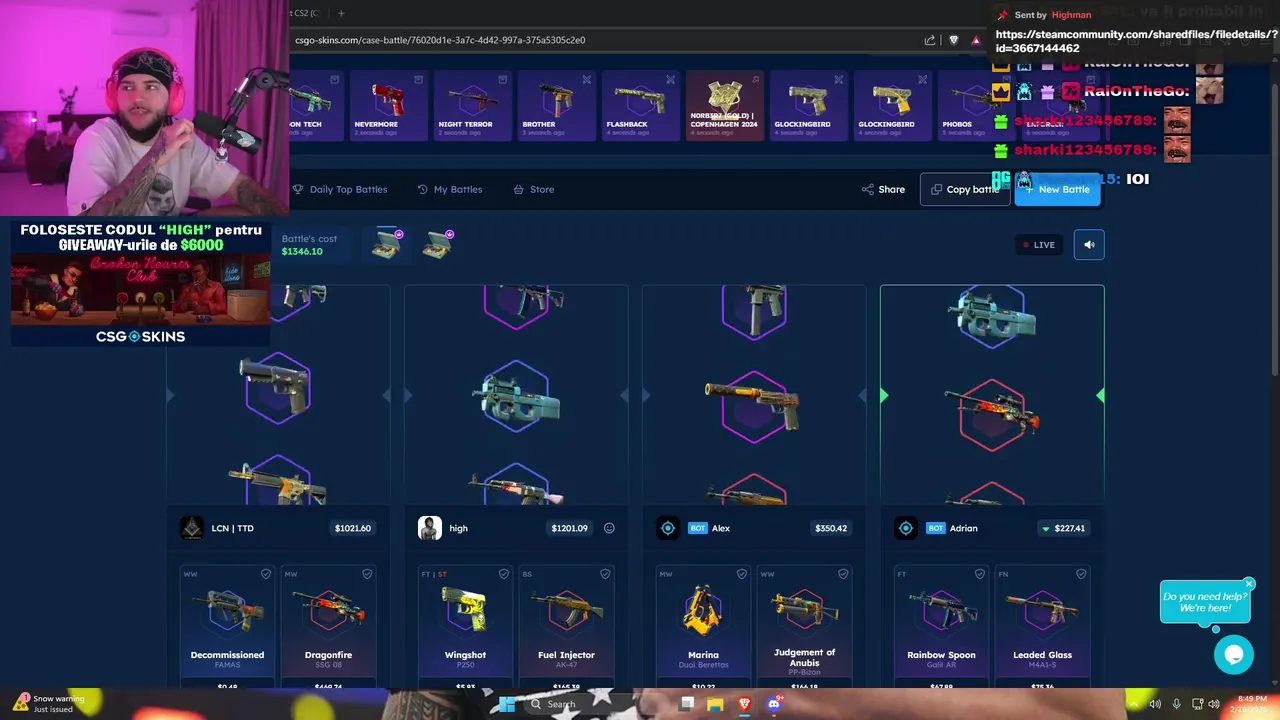Open the FLASHBACK live drop card
Image resolution: width=1280 pixels, height=720 pixels.
(639, 105)
